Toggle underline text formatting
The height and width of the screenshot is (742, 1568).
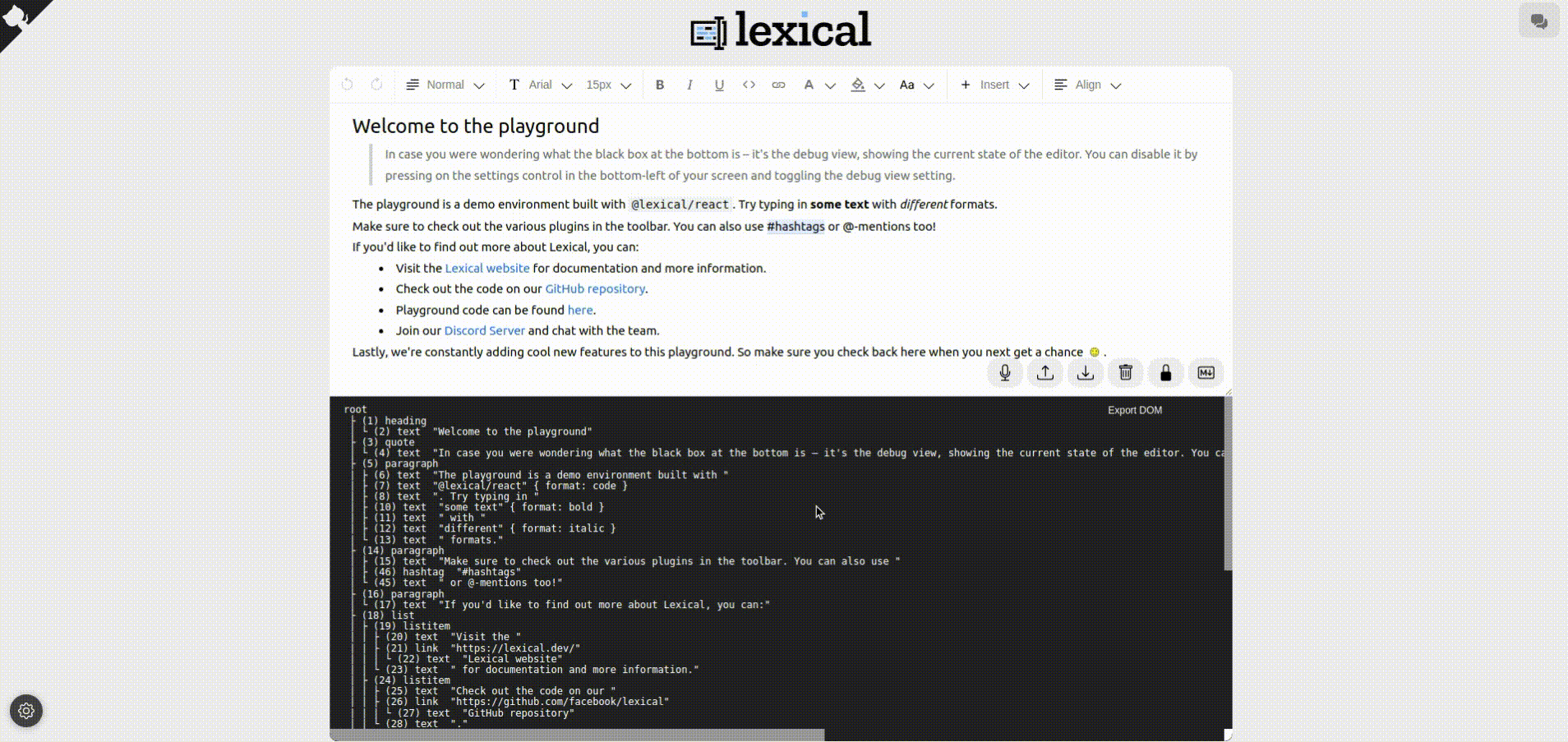point(719,85)
